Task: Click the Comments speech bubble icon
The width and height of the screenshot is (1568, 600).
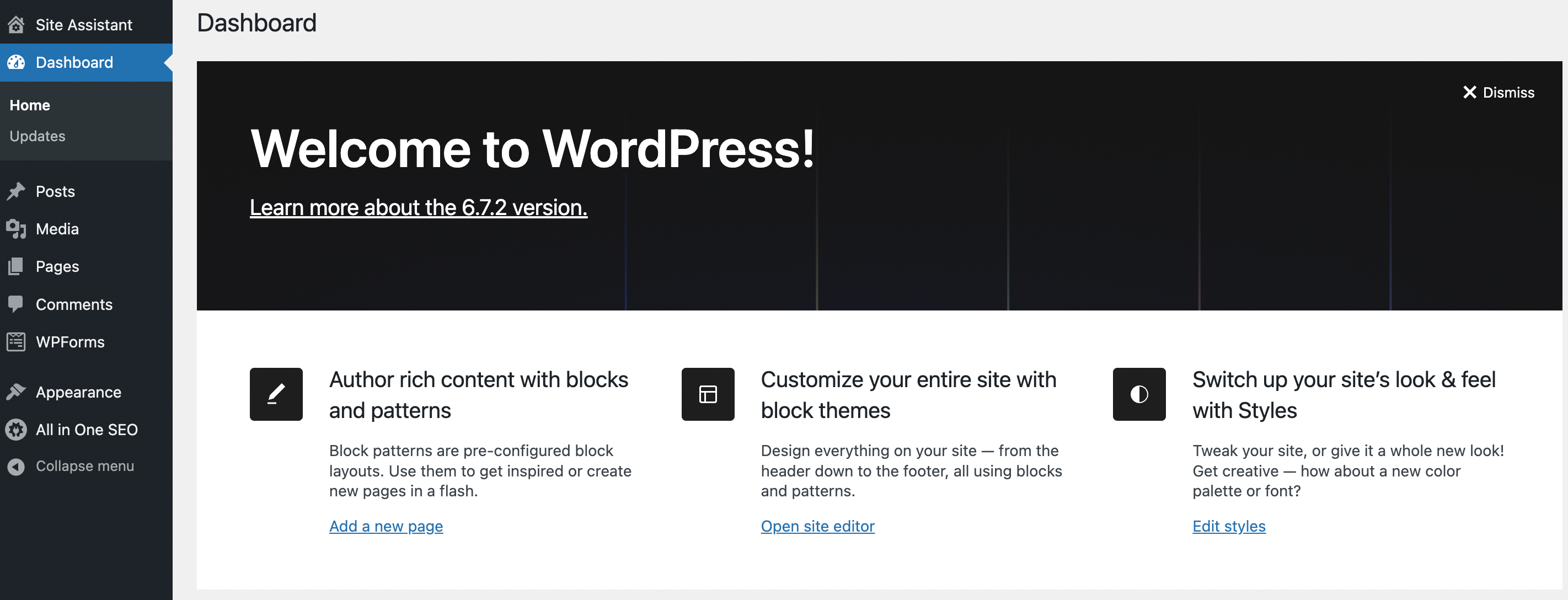Action: [x=16, y=304]
